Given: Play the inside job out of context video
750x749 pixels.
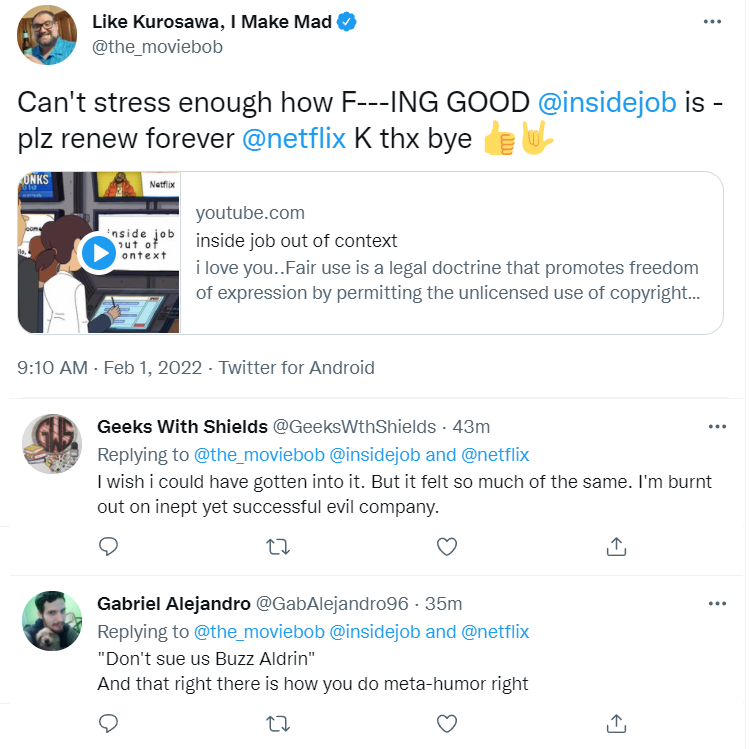Looking at the screenshot, I should [x=99, y=253].
